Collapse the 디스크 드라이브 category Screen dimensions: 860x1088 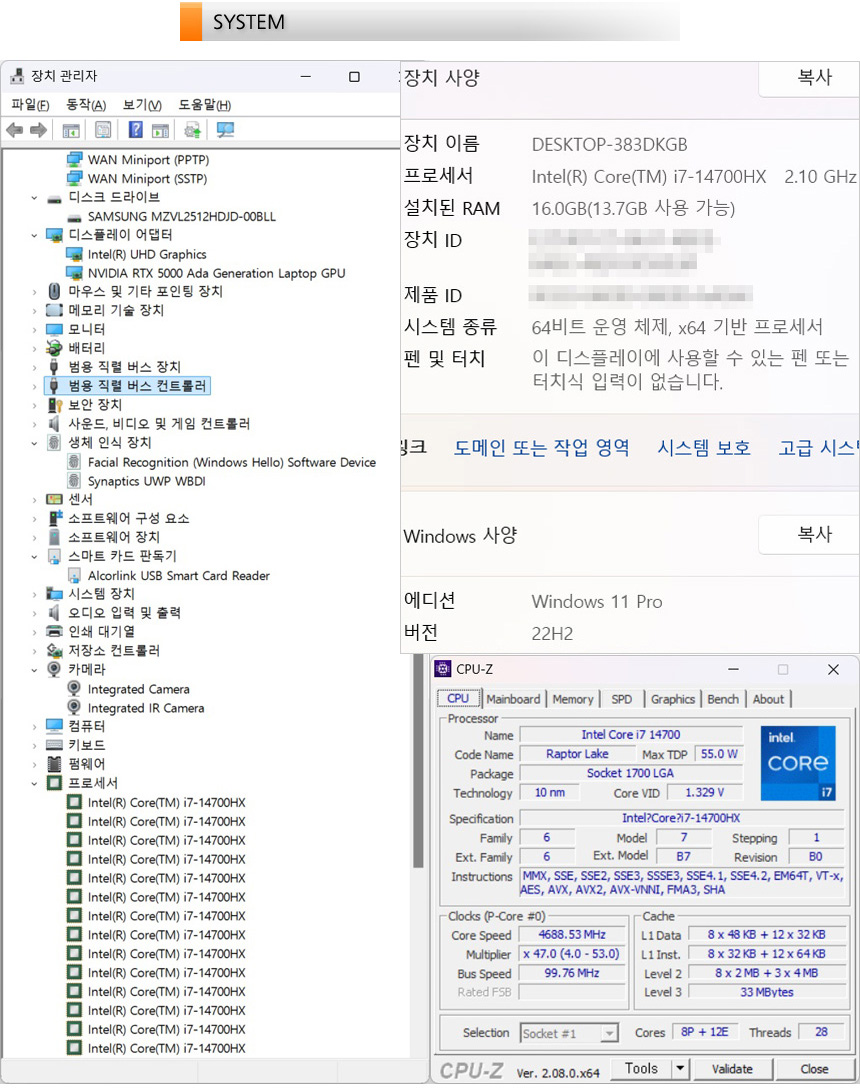(34, 198)
